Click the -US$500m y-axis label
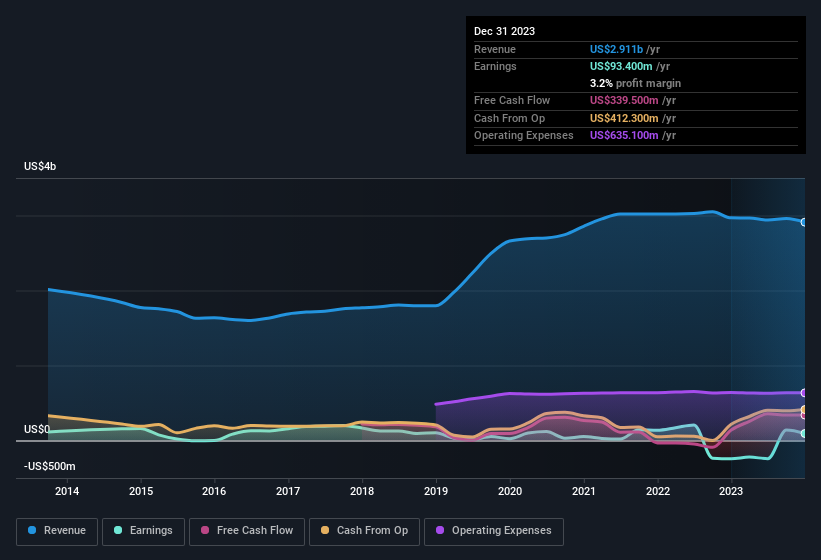 click(x=50, y=466)
